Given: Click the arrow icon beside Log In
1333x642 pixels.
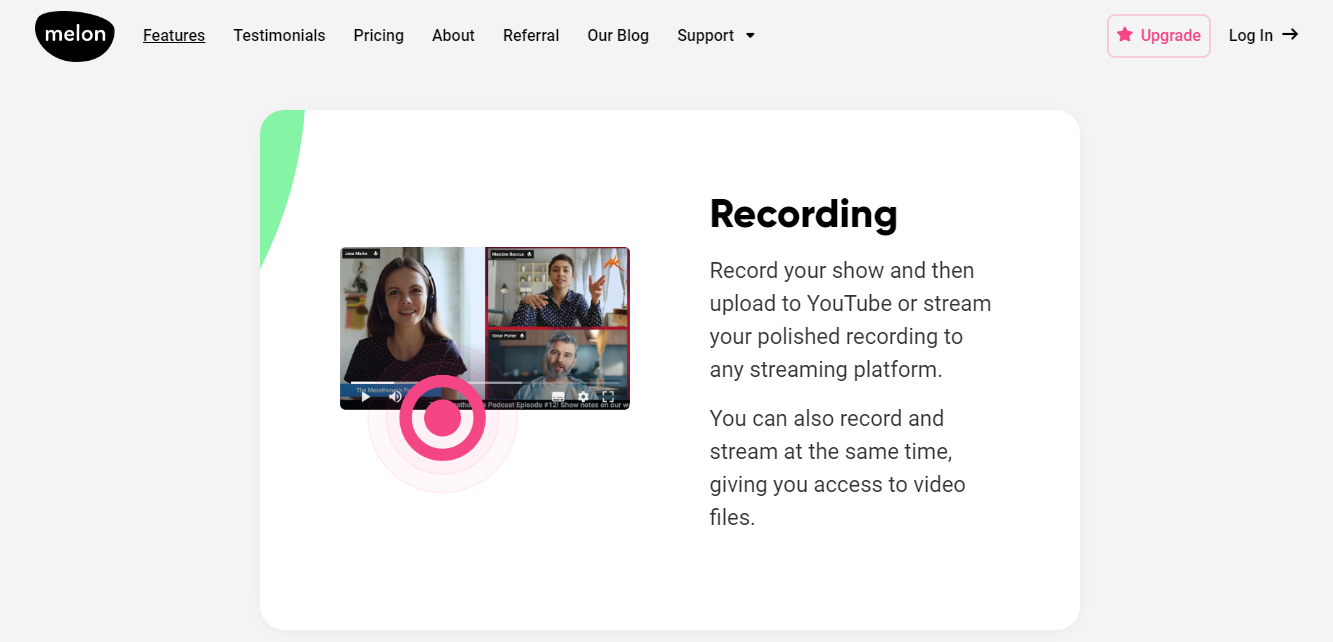Looking at the screenshot, I should point(1290,35).
